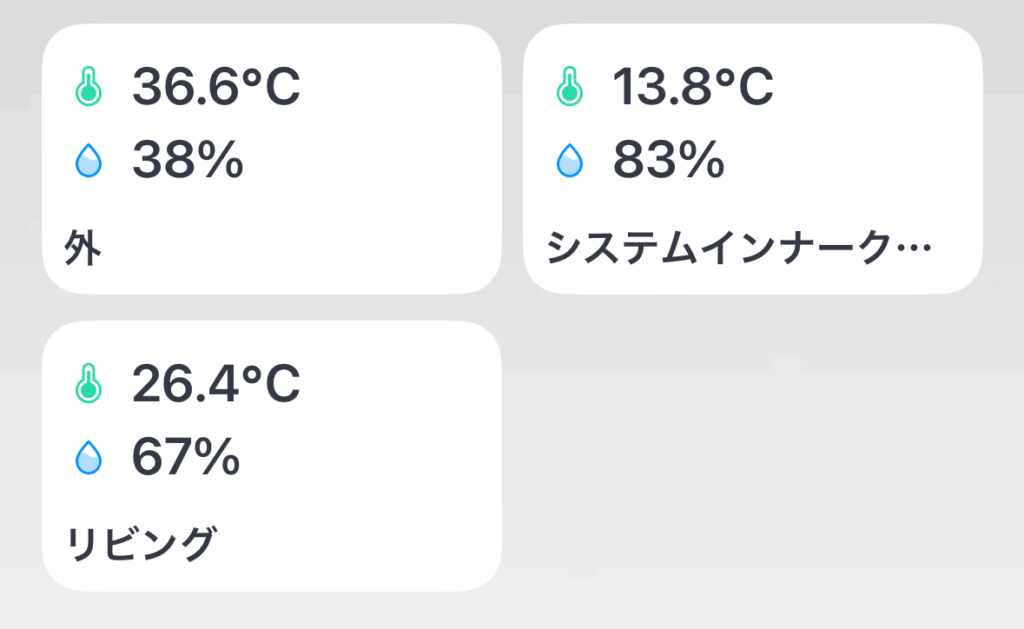Click the ellipsis at end of システムインナーク
1024x629 pixels.
click(x=914, y=249)
